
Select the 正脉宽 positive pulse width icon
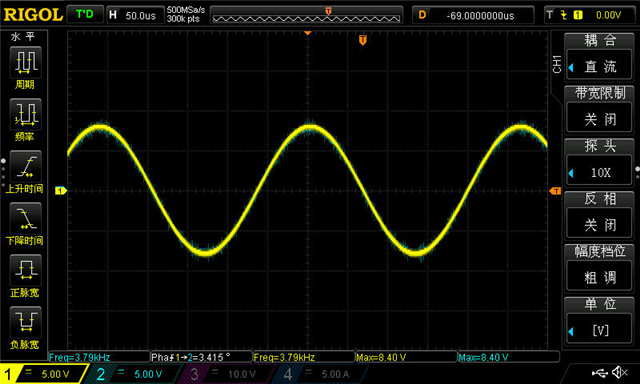(25, 270)
